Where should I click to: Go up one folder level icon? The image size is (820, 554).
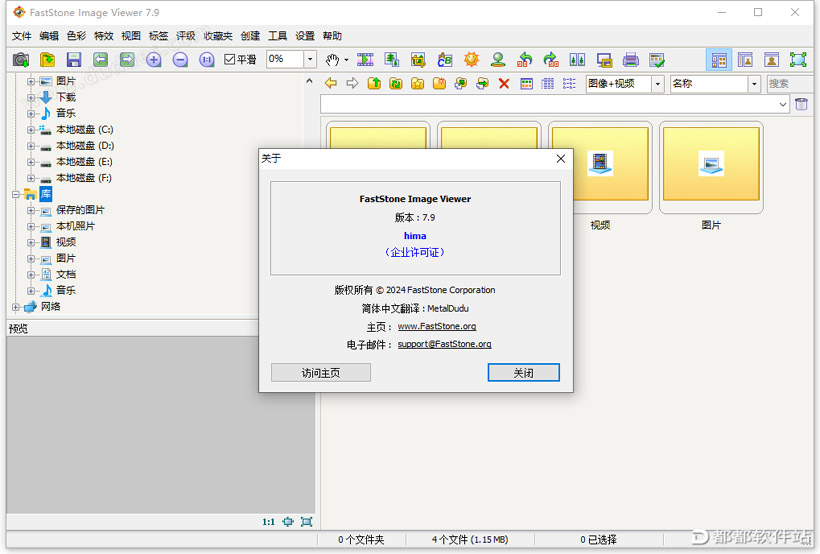[374, 83]
